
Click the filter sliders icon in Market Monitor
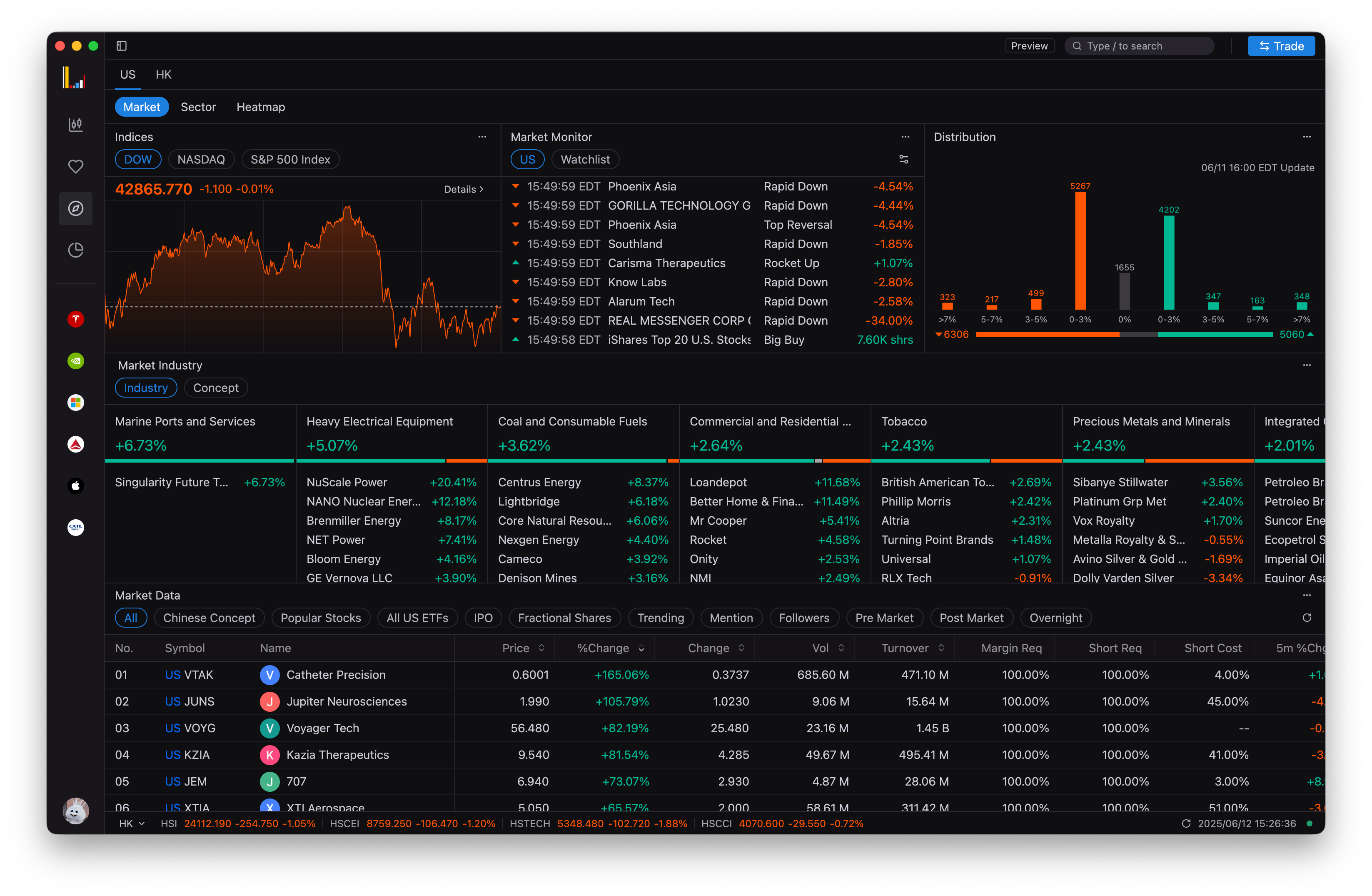(904, 159)
